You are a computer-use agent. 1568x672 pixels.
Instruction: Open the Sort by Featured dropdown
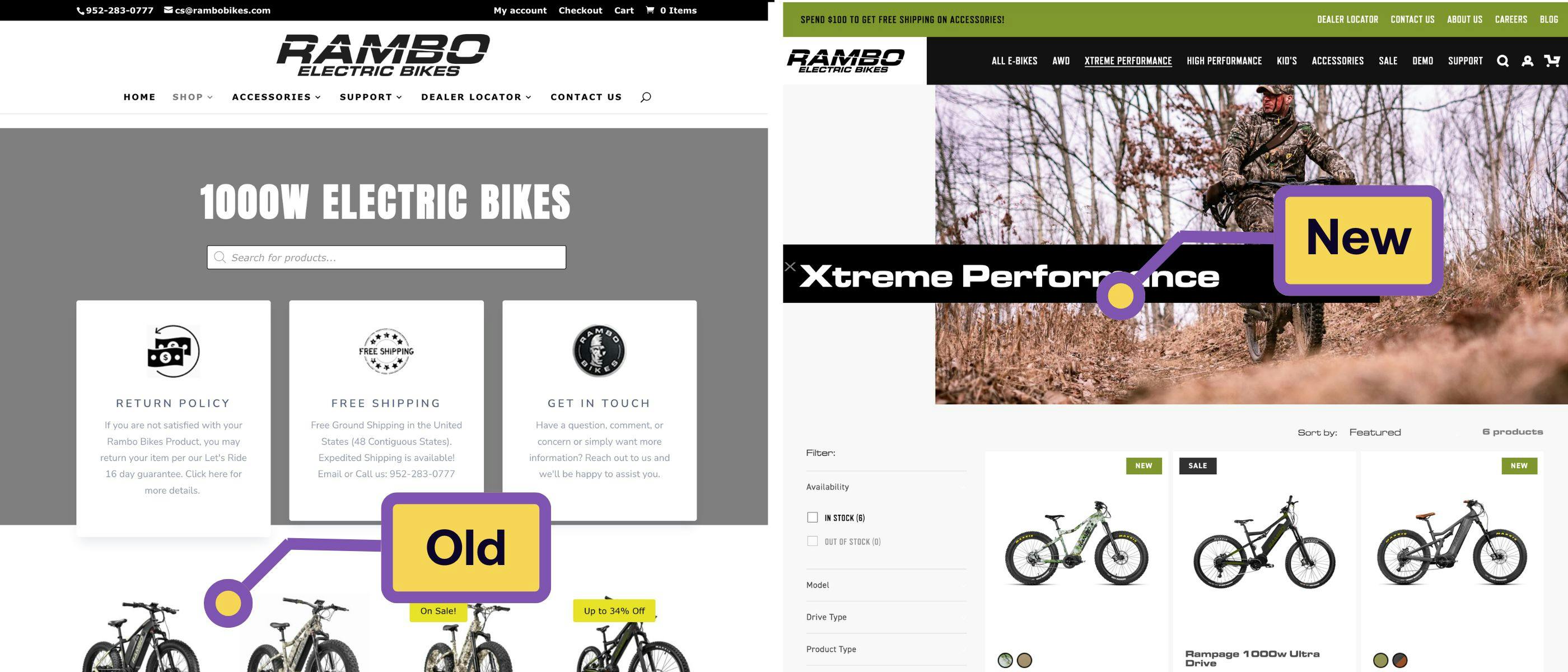coord(1374,432)
